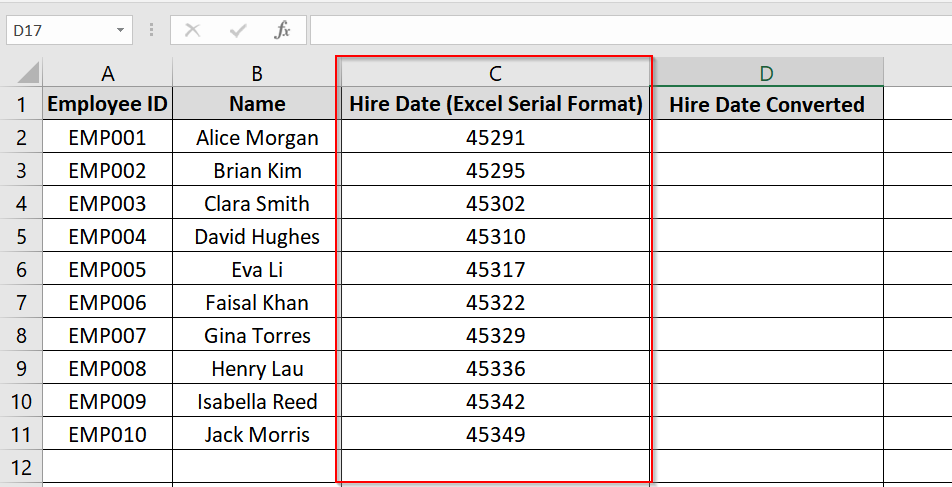Select cell containing EMP008

point(107,367)
